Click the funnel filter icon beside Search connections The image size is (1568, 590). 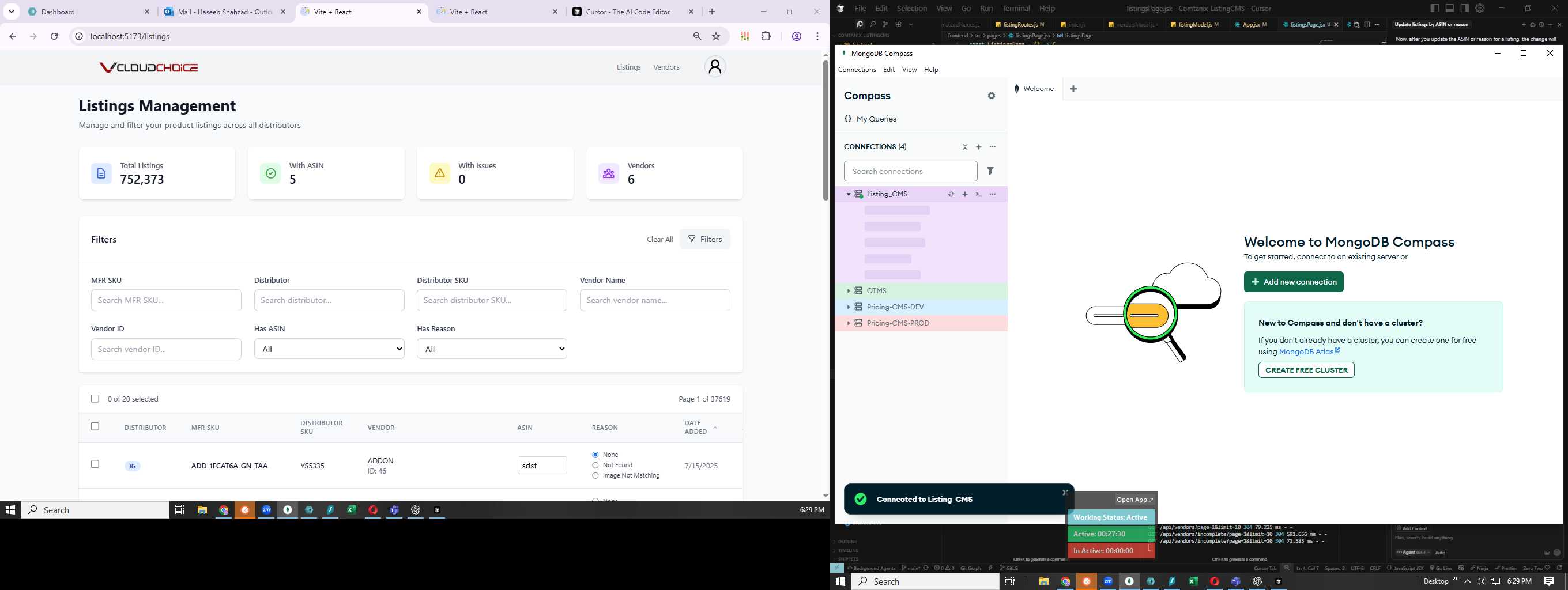pyautogui.click(x=990, y=171)
